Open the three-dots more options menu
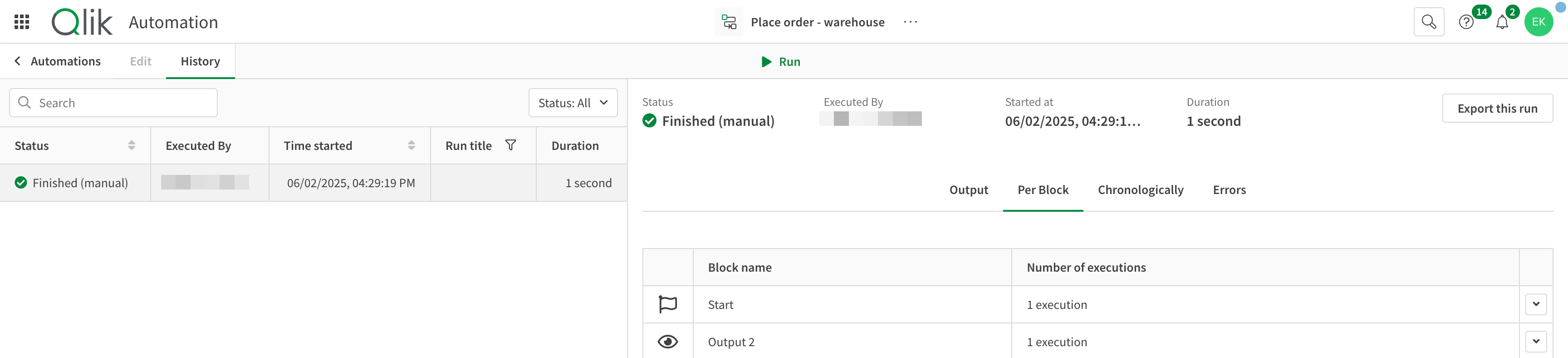 click(x=910, y=22)
